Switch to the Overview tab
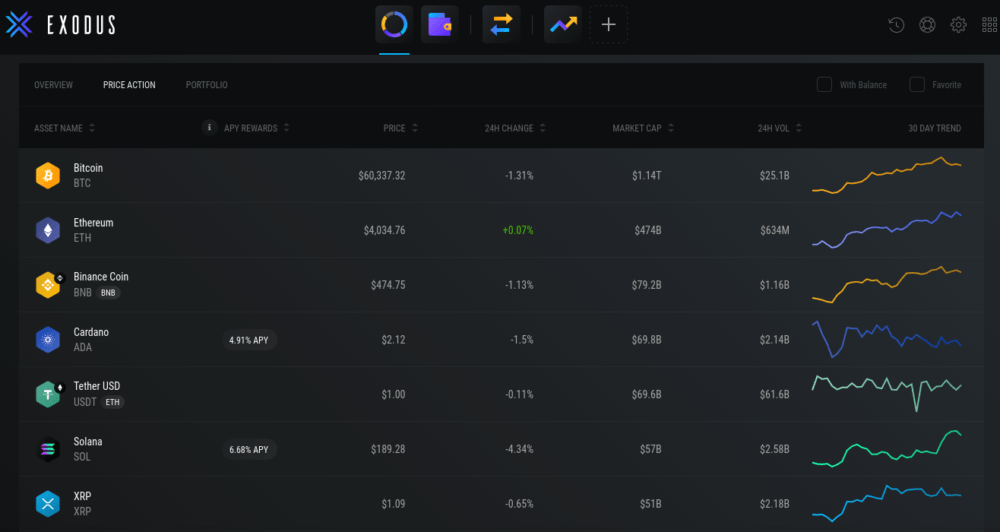Screen dimensions: 1000x532 click(53, 85)
